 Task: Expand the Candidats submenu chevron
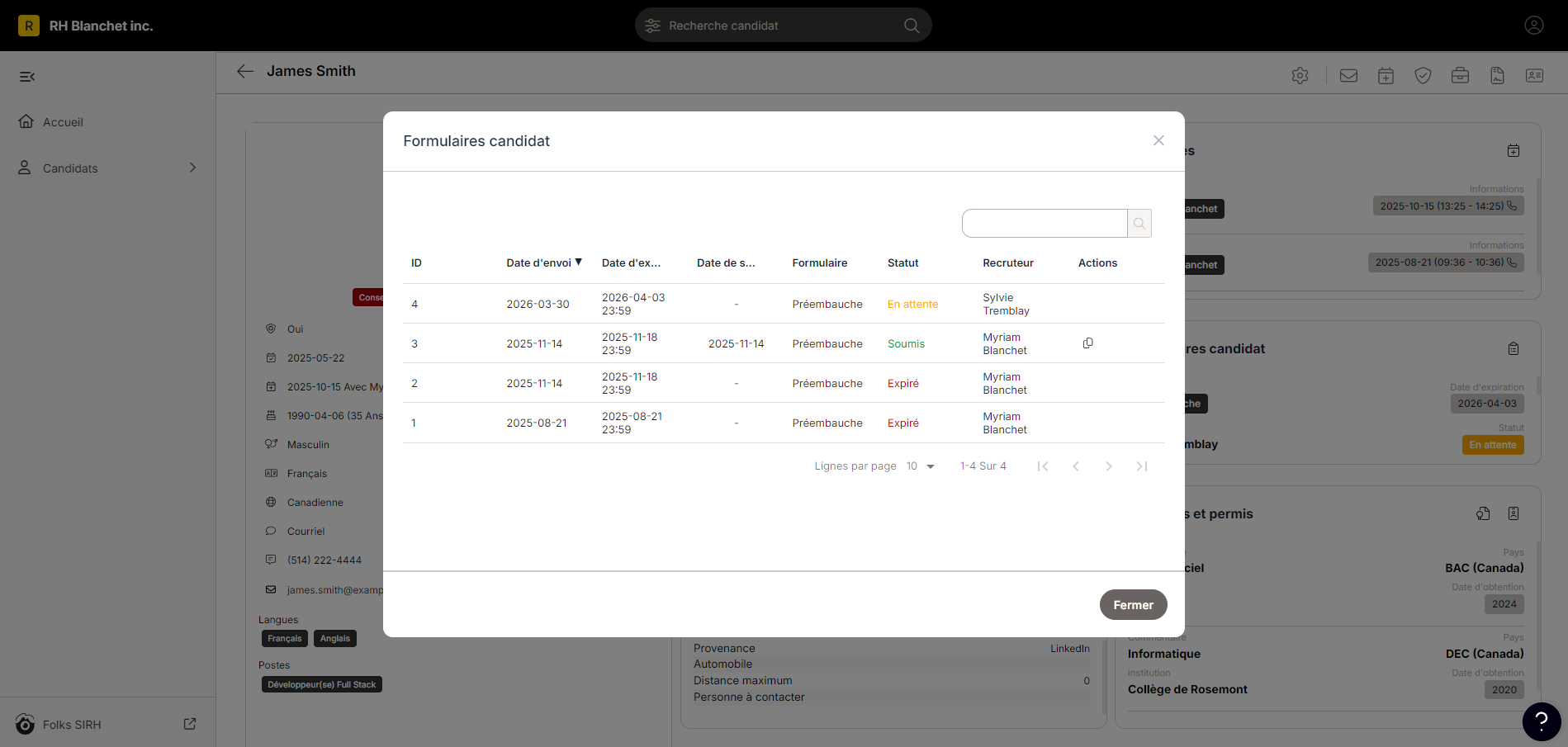[x=193, y=168]
